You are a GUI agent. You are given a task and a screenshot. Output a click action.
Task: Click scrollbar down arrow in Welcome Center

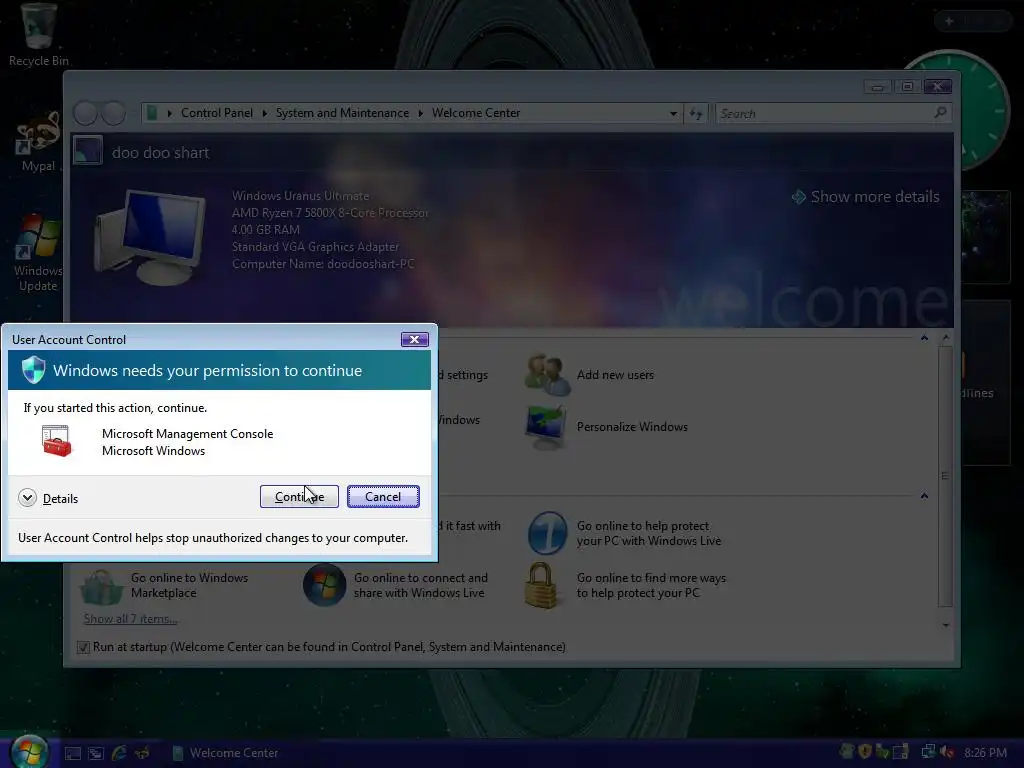tap(946, 625)
